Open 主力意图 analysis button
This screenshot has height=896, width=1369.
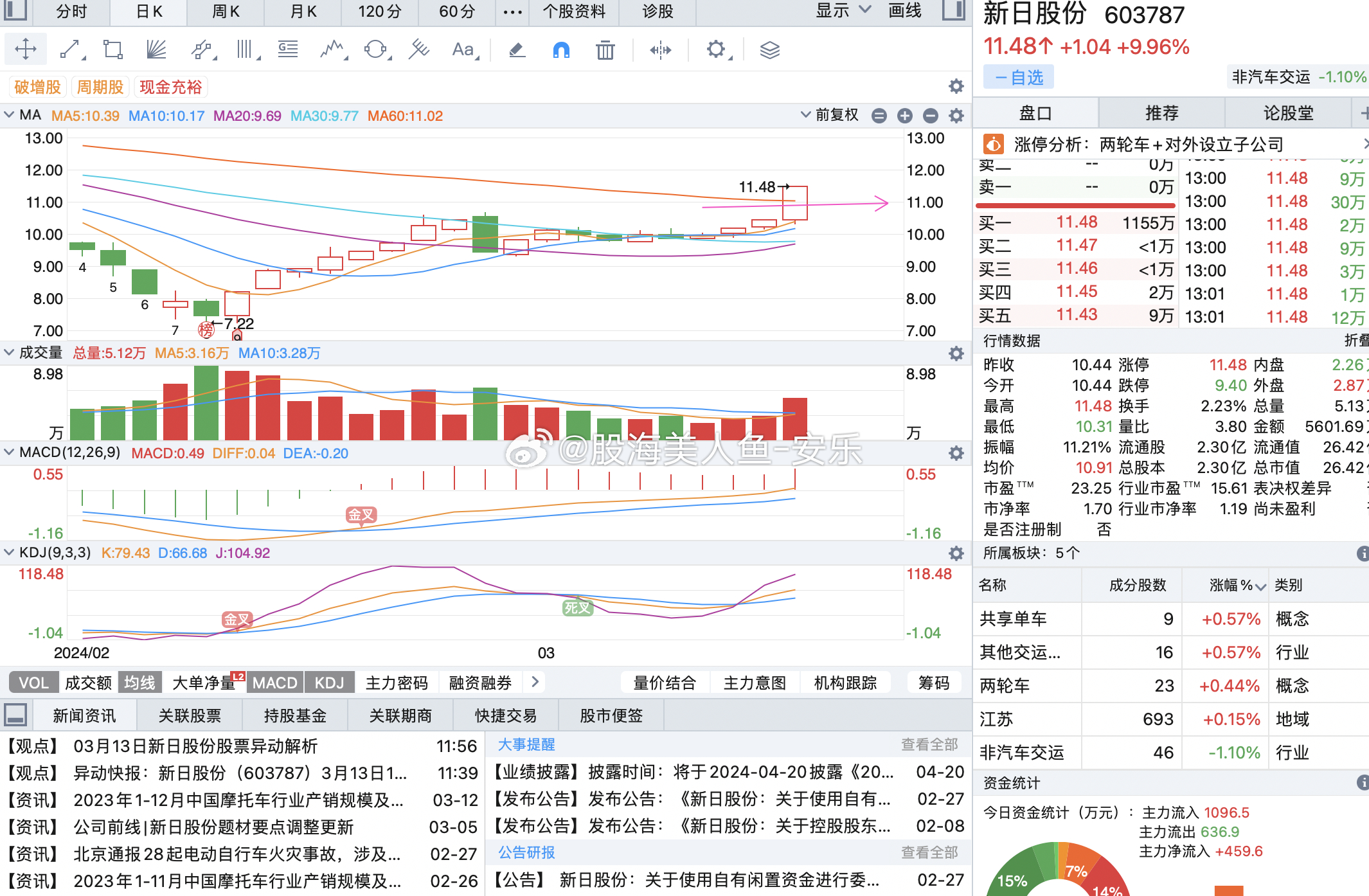click(x=755, y=683)
